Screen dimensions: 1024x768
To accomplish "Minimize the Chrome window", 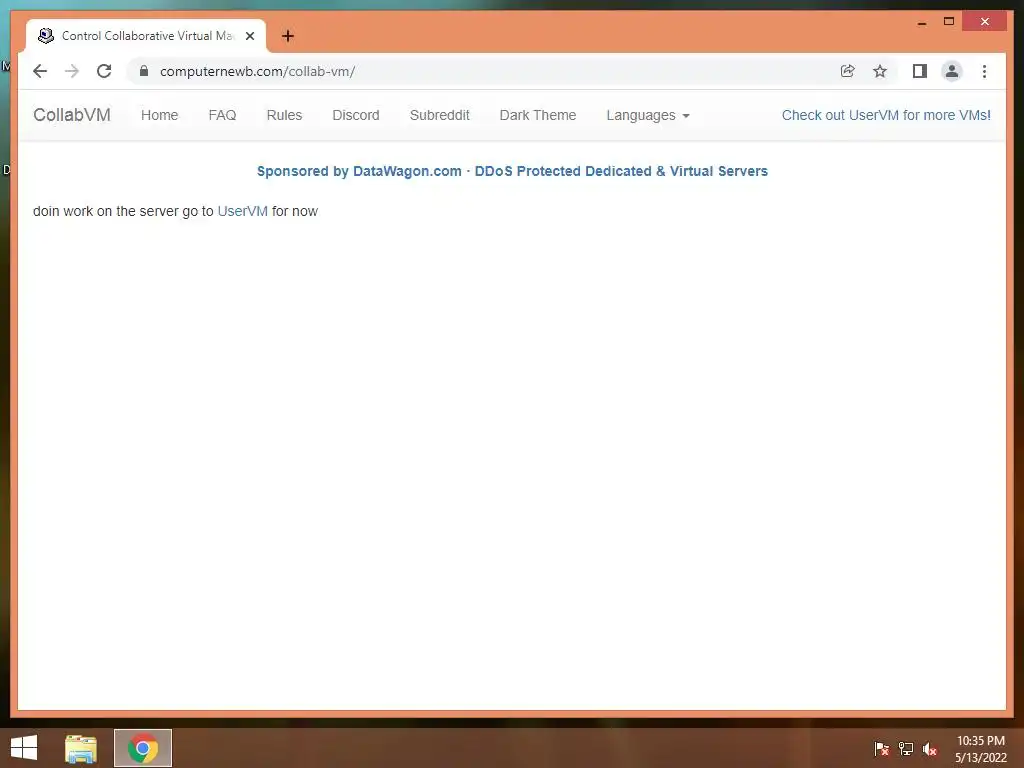I will coord(921,22).
